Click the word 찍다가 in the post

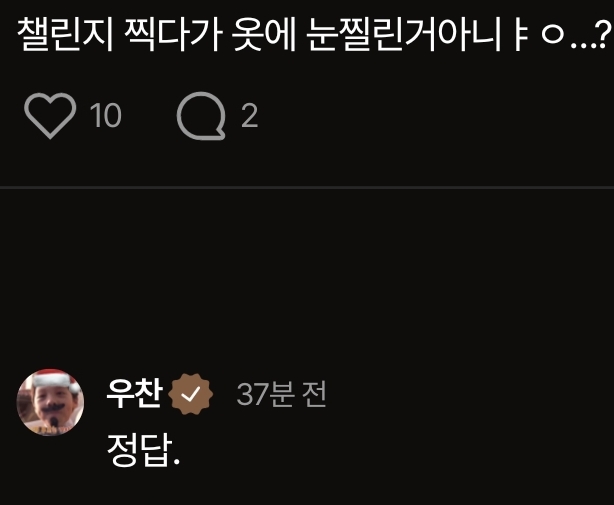(x=172, y=35)
